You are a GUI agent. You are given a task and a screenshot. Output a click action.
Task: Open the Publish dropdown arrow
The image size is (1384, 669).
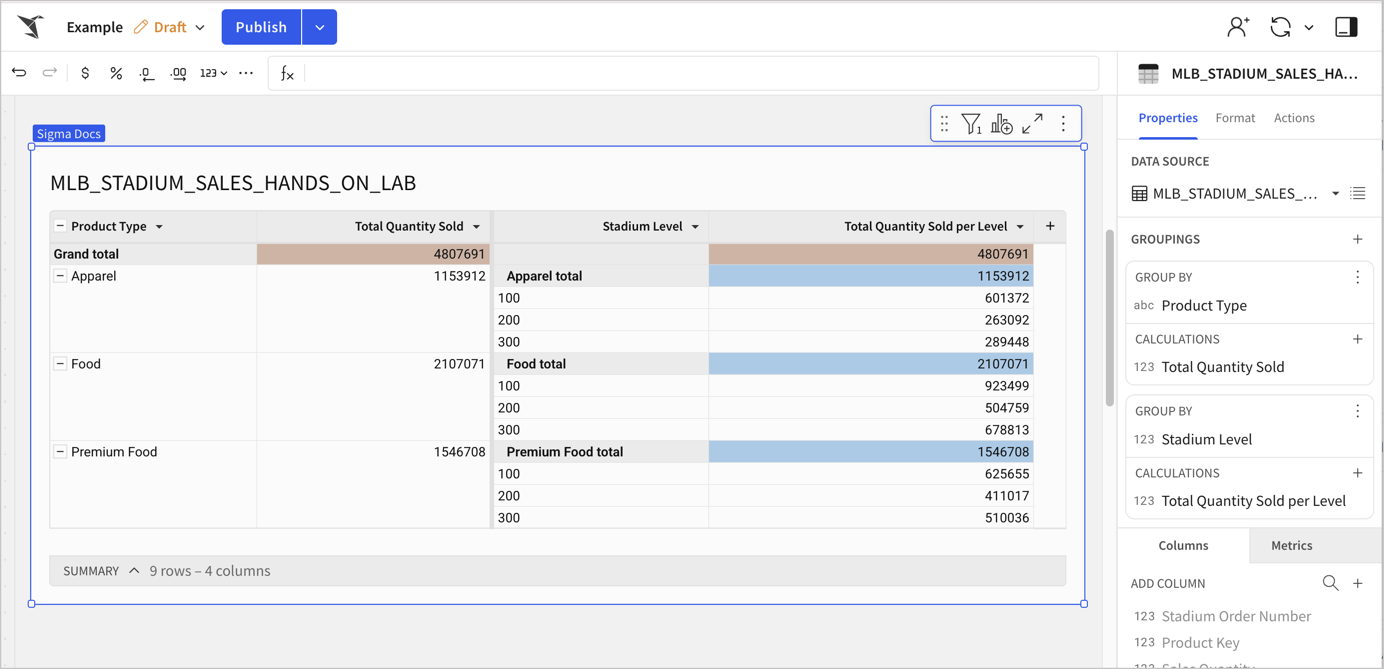tap(320, 27)
